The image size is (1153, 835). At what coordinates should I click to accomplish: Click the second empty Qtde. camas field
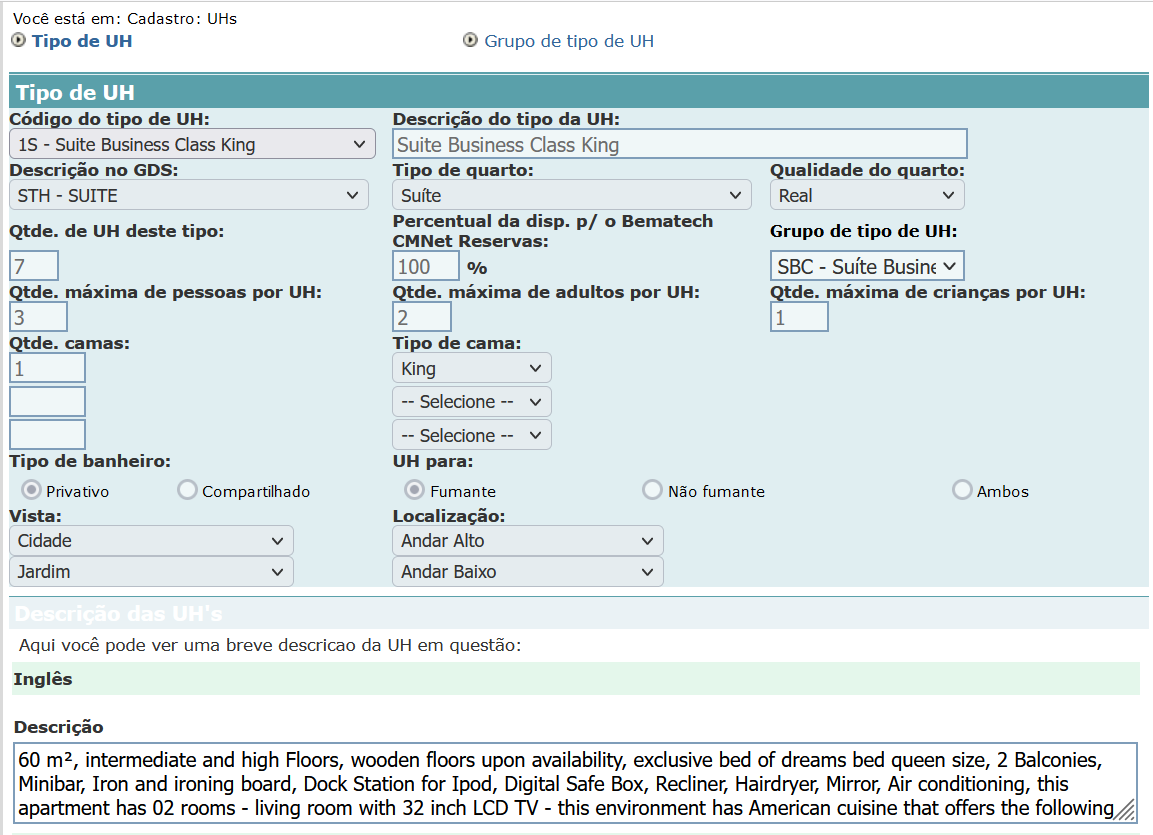point(47,401)
